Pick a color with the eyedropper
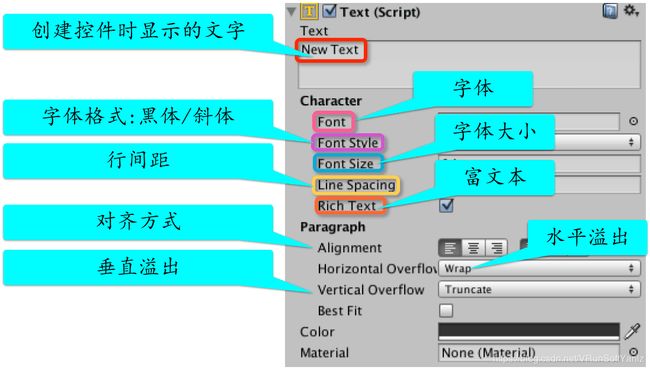The image size is (650, 370). pos(632,331)
